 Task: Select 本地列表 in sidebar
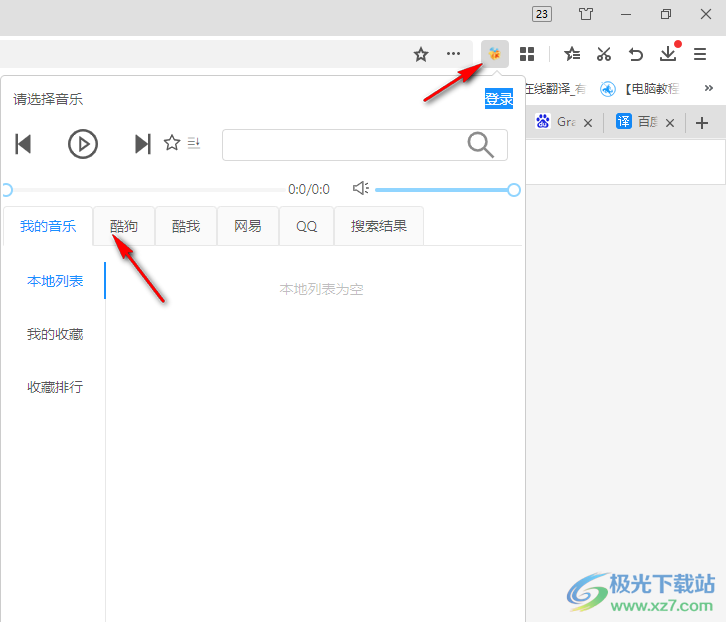(x=55, y=281)
